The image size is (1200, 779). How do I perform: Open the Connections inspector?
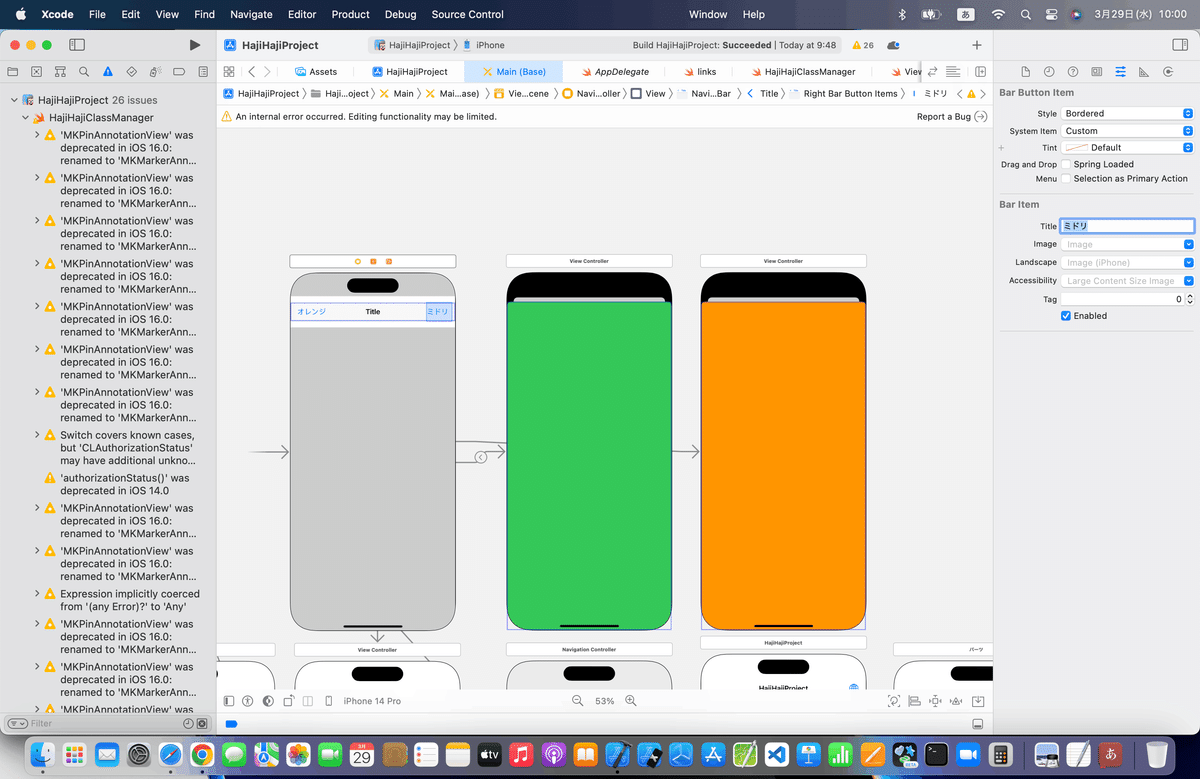point(1168,72)
